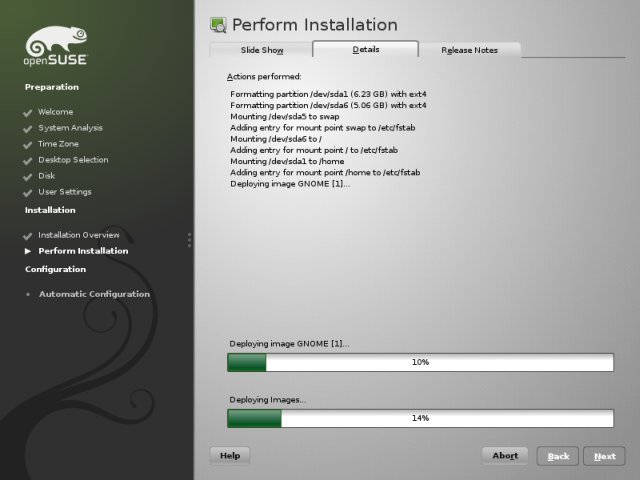Select the Desktop Selection step

[x=73, y=160]
